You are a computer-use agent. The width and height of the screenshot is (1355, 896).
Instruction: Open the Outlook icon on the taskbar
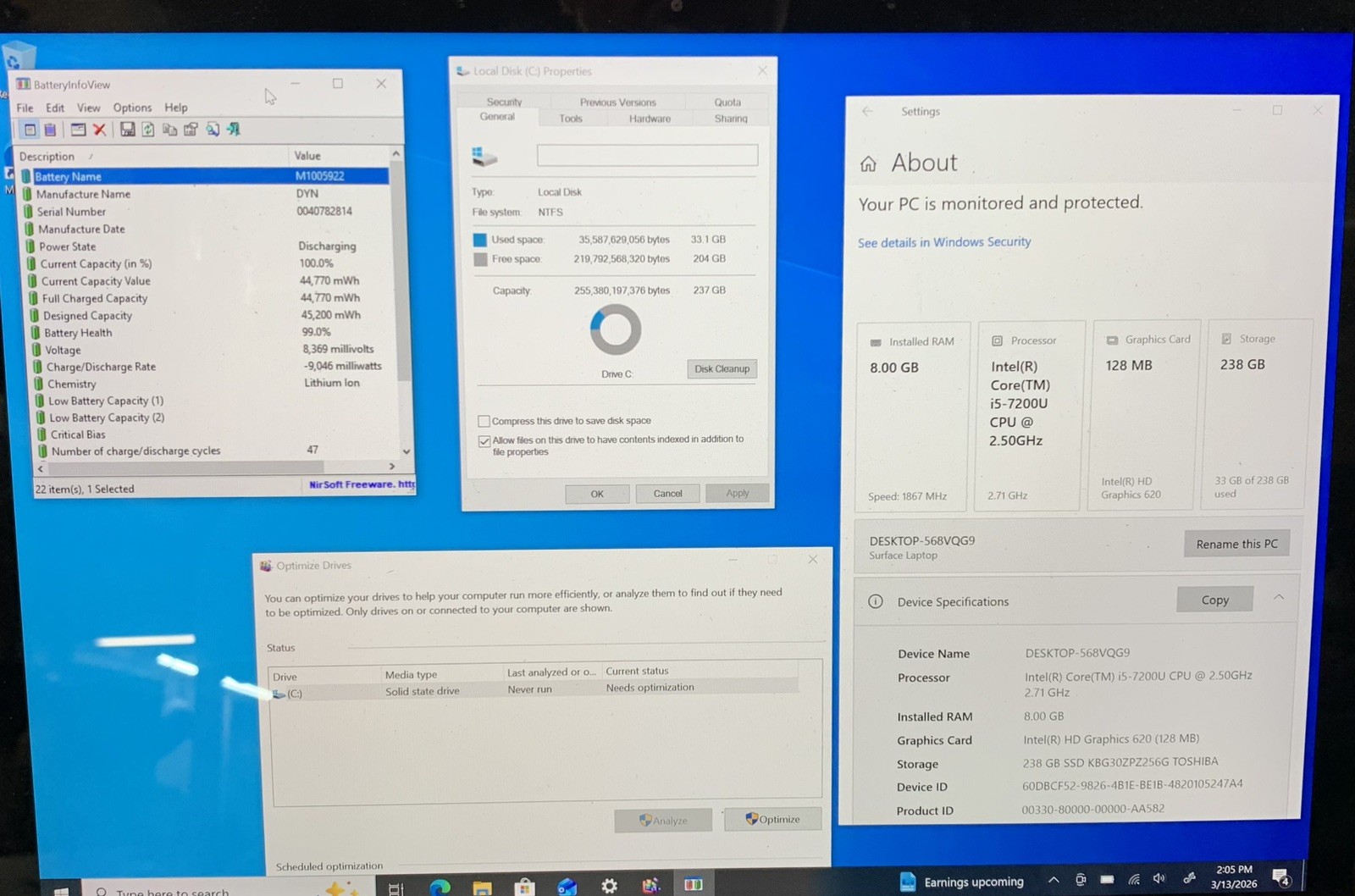coord(567,887)
